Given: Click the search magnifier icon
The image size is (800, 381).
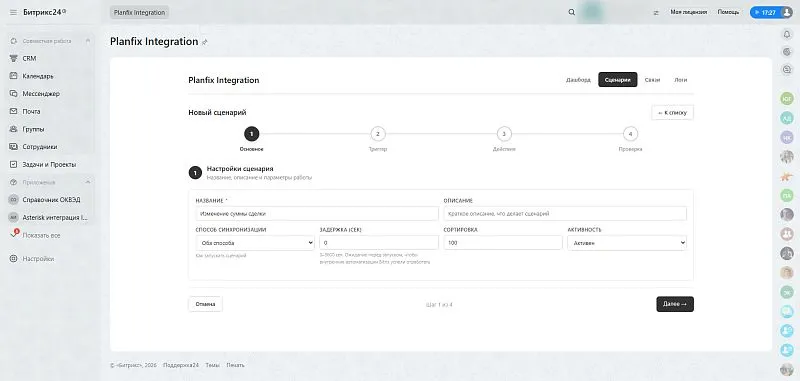Looking at the screenshot, I should [571, 12].
